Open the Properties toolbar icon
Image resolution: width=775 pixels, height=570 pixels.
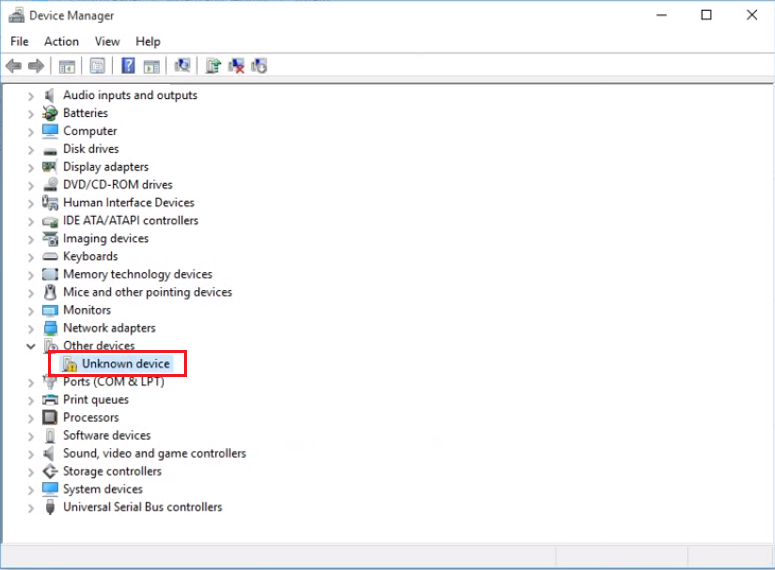click(x=97, y=66)
